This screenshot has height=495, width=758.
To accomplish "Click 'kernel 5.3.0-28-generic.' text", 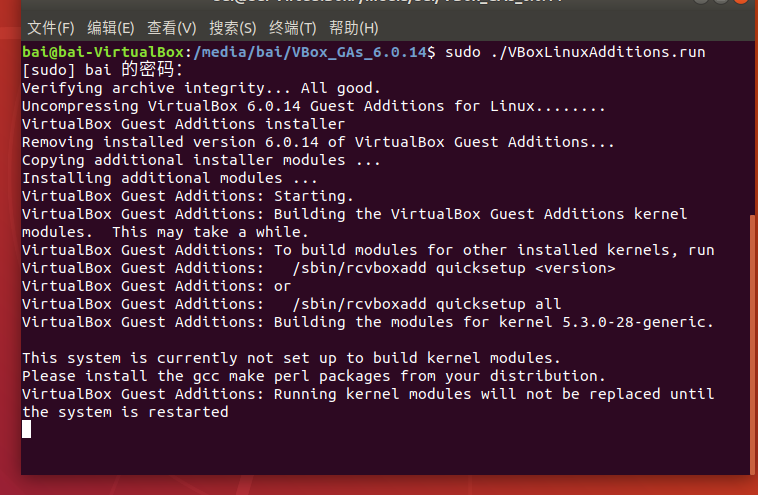I will tap(606, 322).
